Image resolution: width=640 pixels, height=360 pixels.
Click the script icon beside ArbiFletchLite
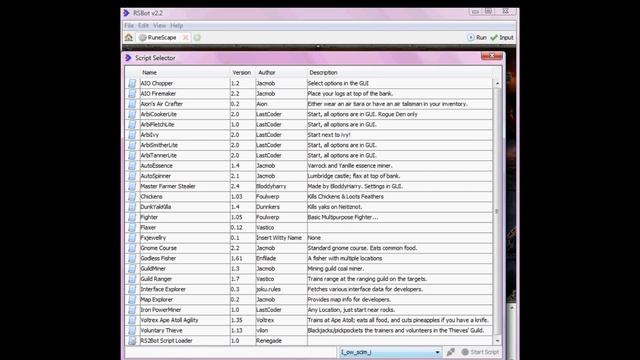(132, 124)
